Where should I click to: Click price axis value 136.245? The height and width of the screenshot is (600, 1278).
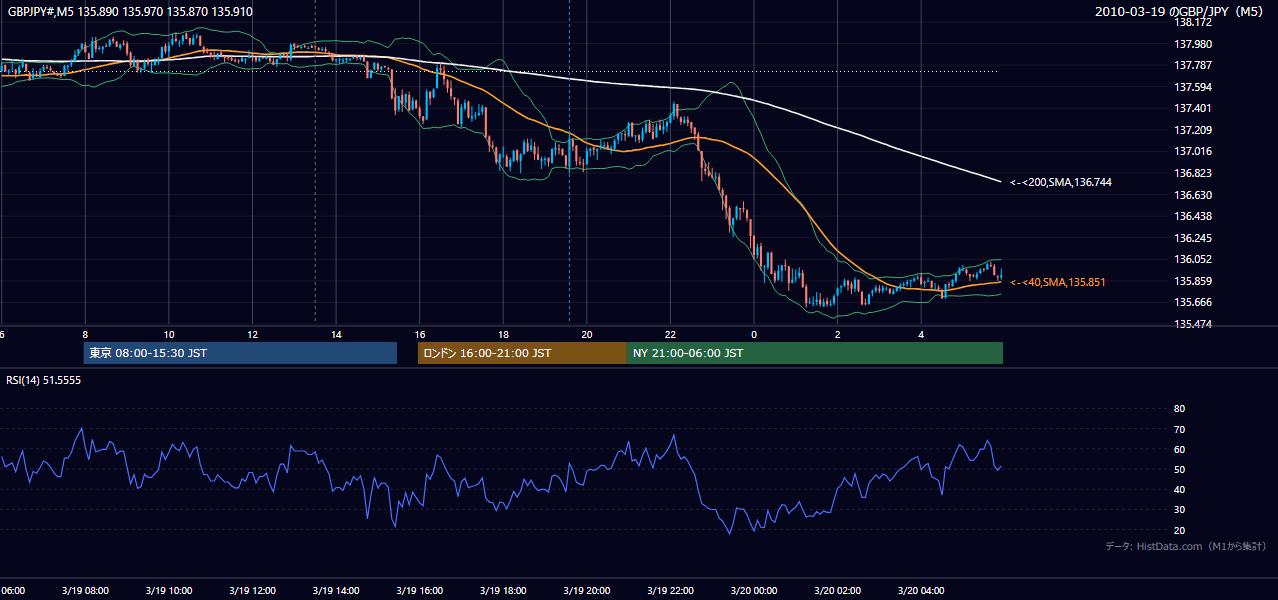(1193, 238)
